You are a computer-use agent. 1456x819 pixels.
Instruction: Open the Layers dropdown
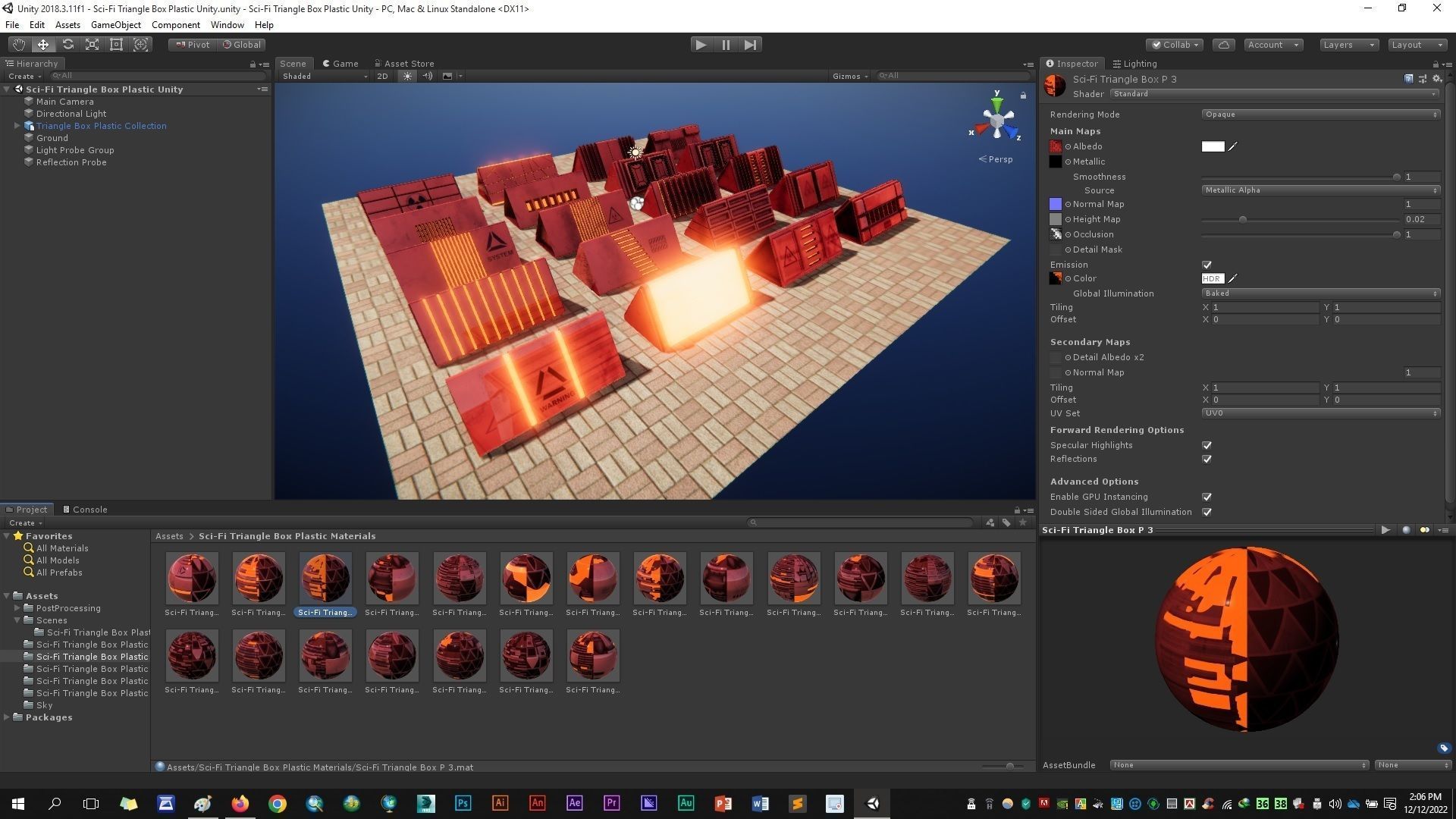[1348, 45]
